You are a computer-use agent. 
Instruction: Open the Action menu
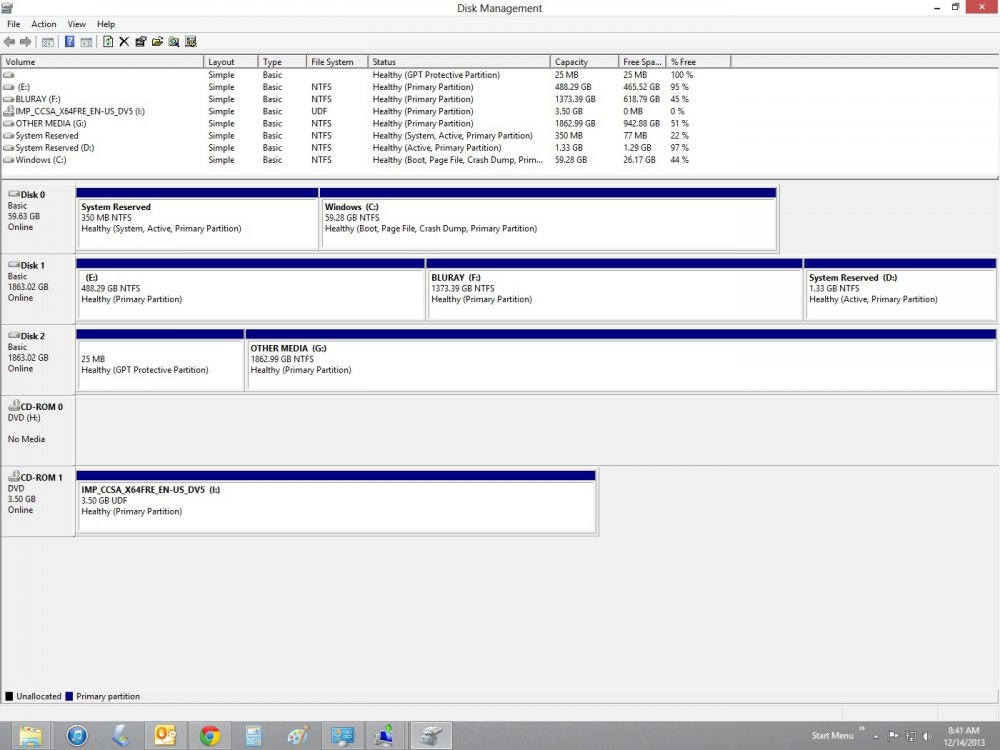(x=42, y=24)
